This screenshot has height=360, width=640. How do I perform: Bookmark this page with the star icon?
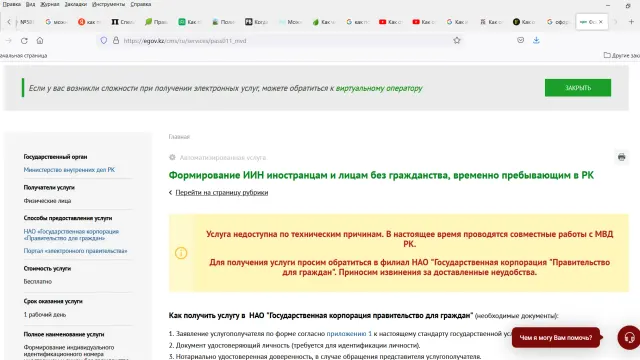point(457,40)
